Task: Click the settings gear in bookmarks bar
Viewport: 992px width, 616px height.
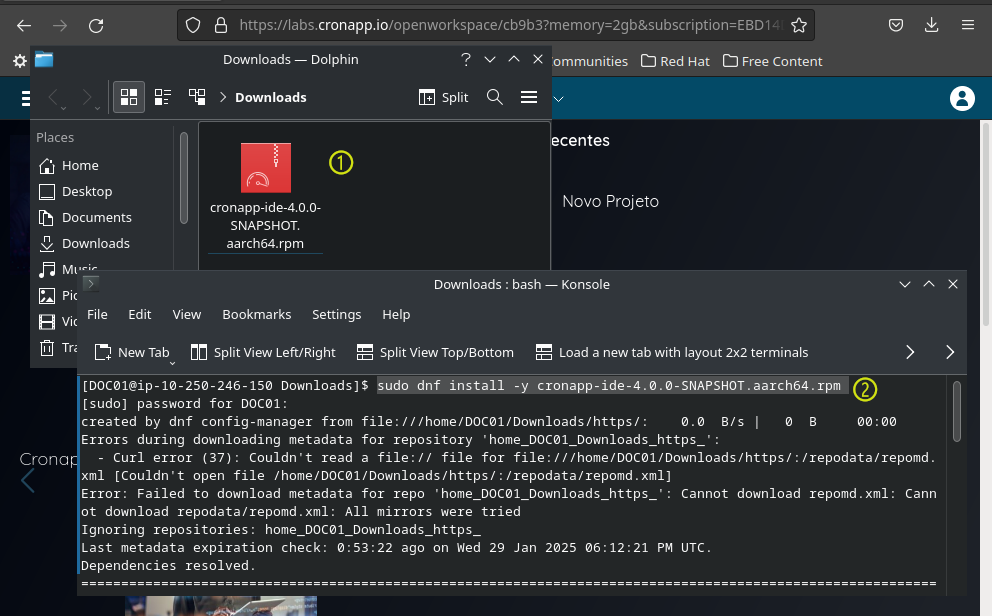Action: click(x=20, y=61)
